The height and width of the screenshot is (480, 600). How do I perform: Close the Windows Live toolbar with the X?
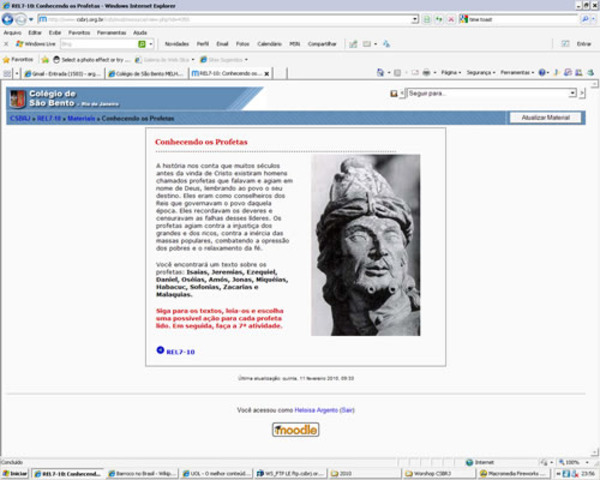pyautogui.click(x=6, y=44)
